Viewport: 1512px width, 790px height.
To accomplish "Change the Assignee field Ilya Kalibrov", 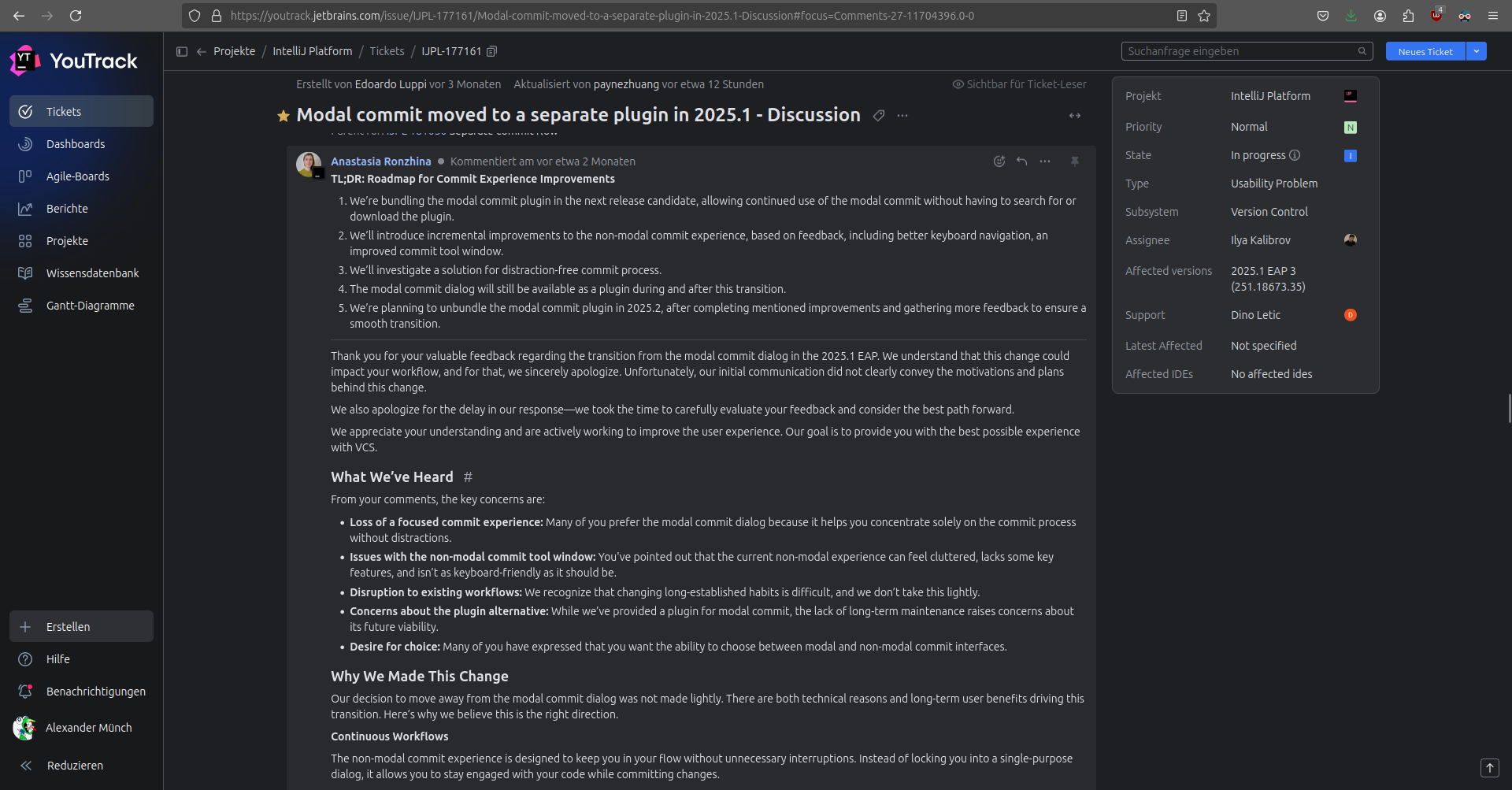I will pos(1260,240).
